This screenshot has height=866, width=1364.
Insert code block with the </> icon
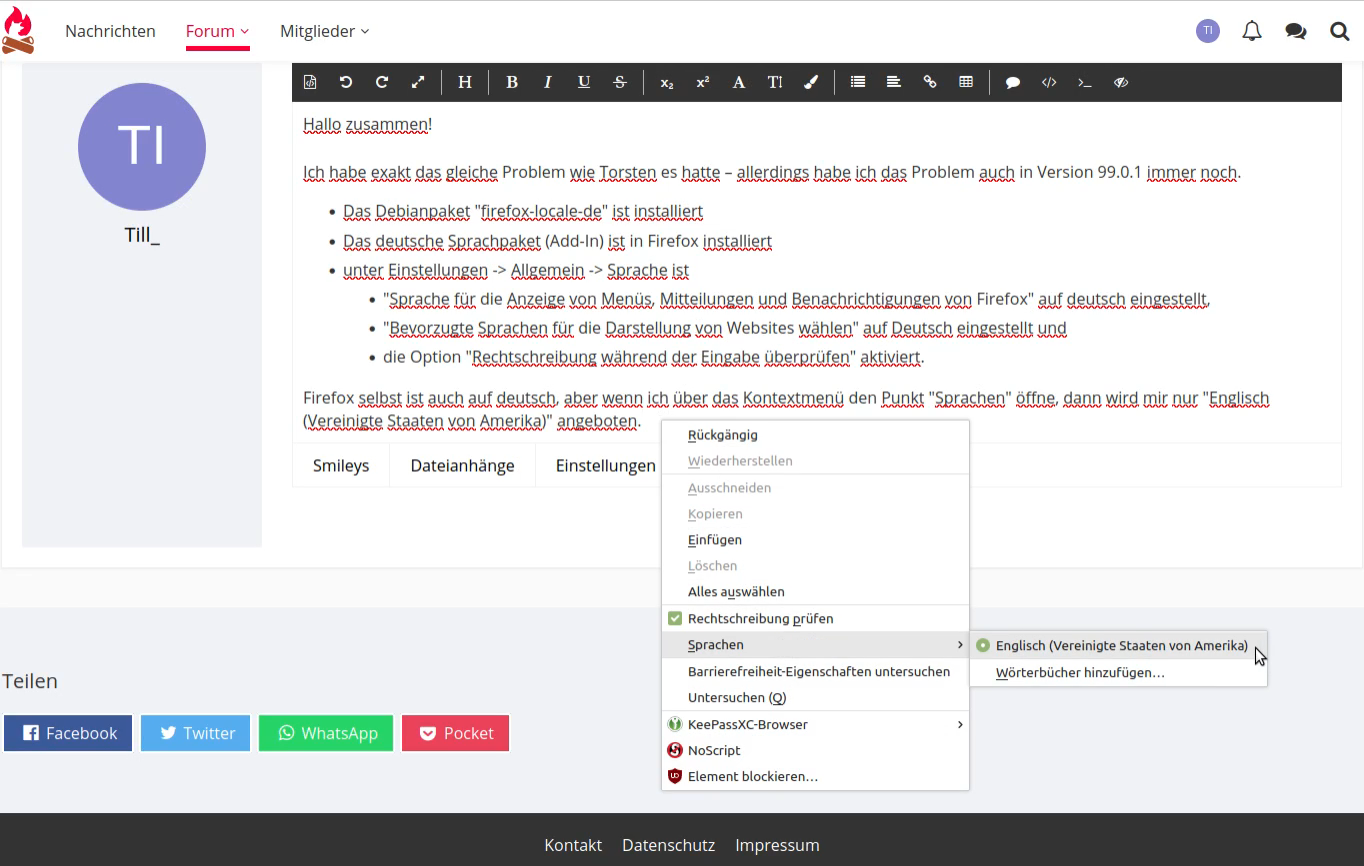pyautogui.click(x=1049, y=83)
